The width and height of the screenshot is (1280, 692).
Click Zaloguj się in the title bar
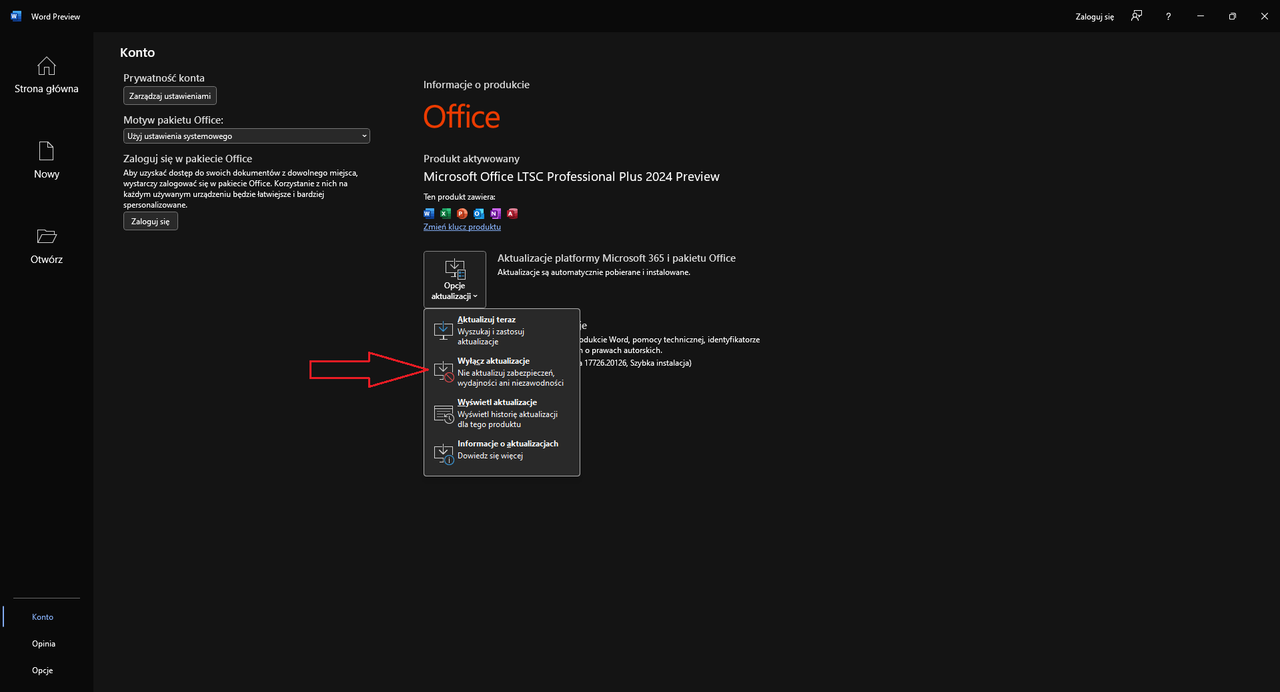1095,17
